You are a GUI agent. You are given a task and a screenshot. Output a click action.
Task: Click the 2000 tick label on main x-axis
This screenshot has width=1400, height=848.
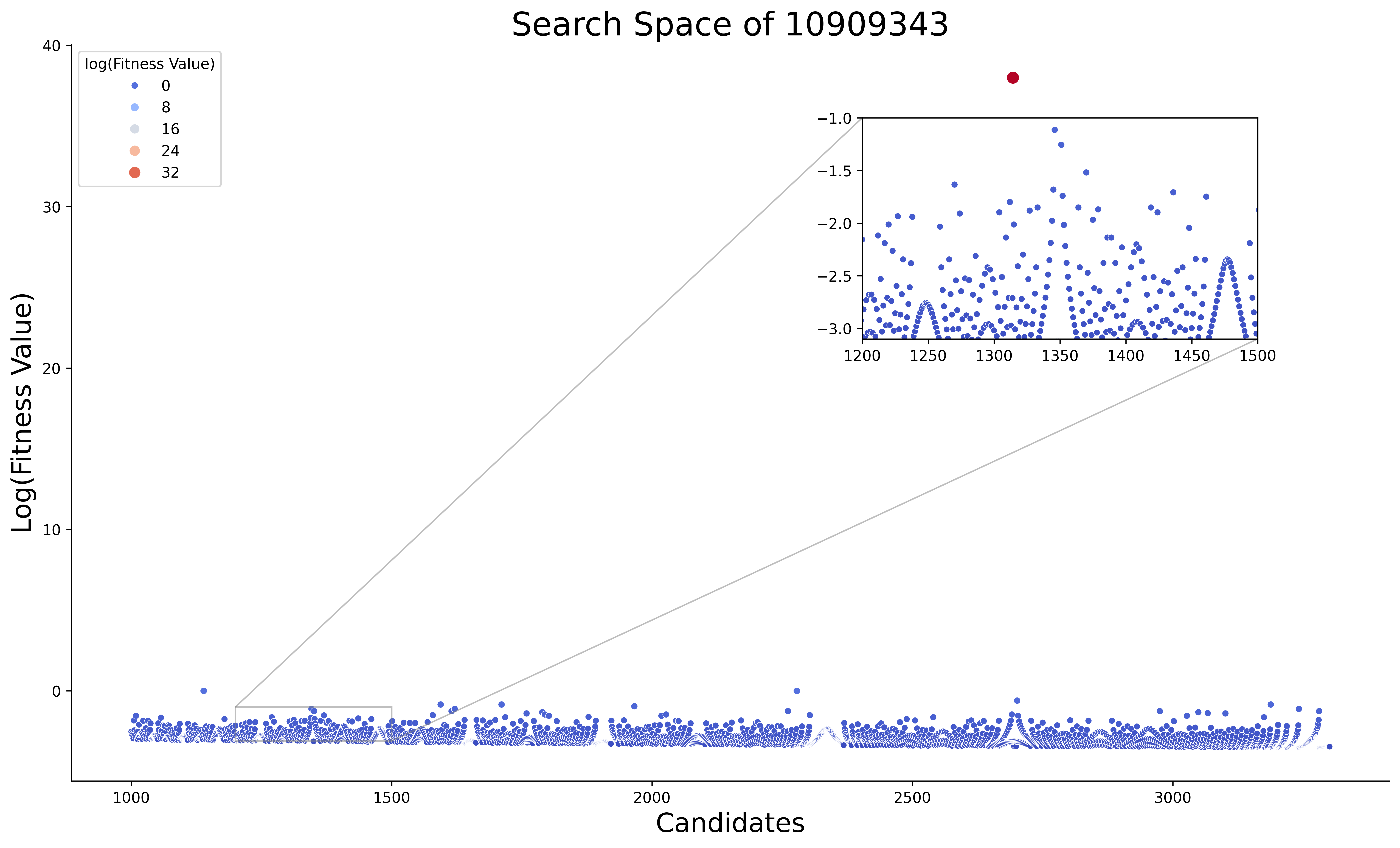click(652, 798)
